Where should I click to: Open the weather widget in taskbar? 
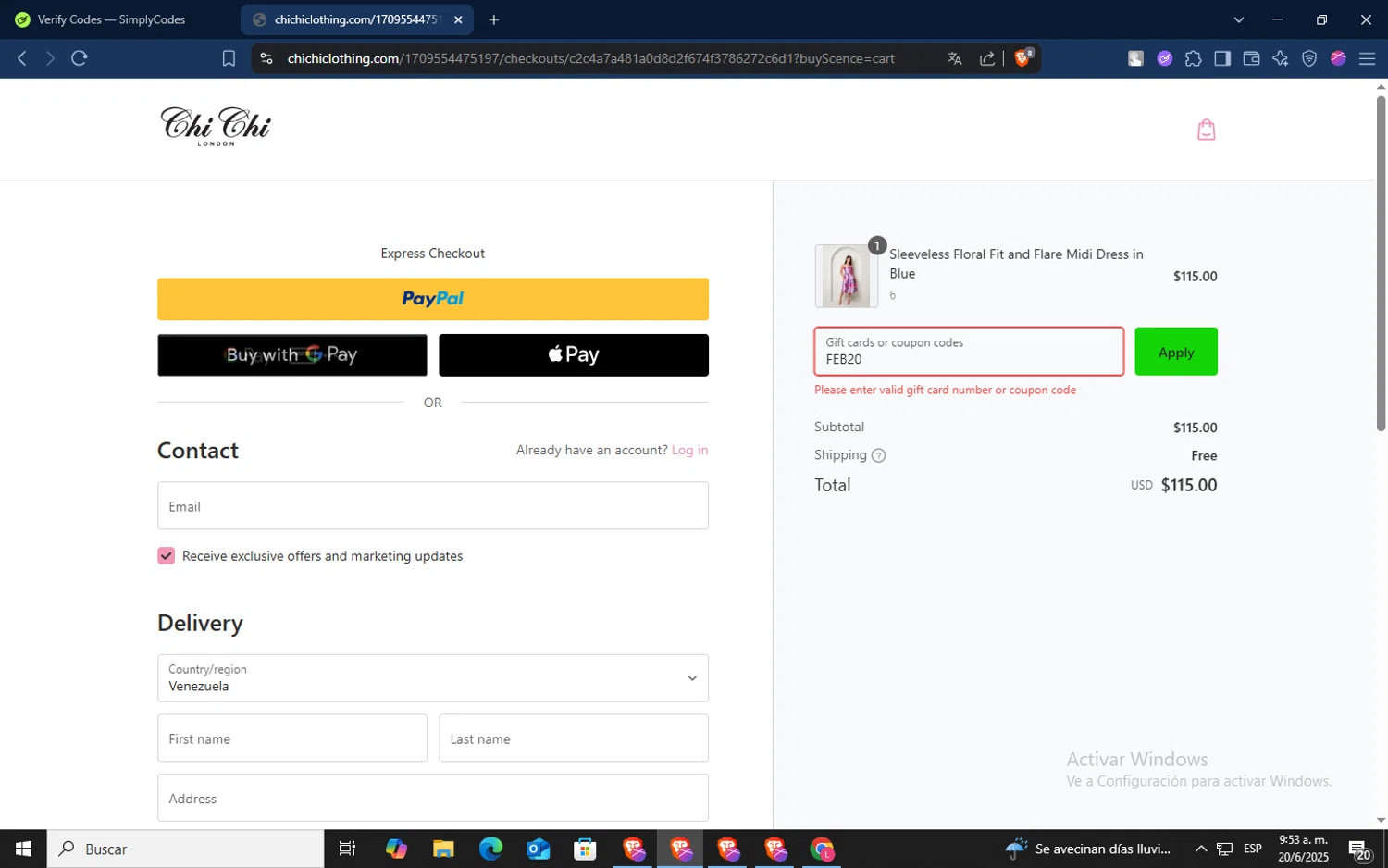click(1088, 849)
